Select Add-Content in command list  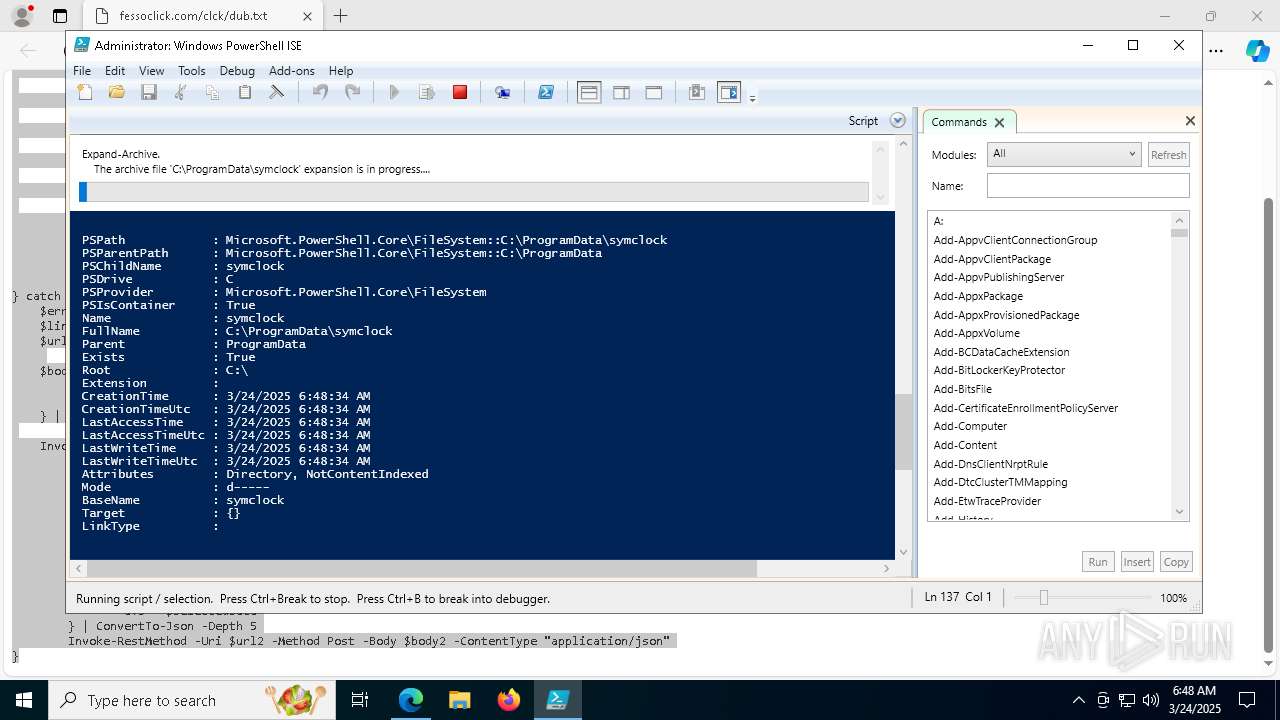tap(965, 445)
